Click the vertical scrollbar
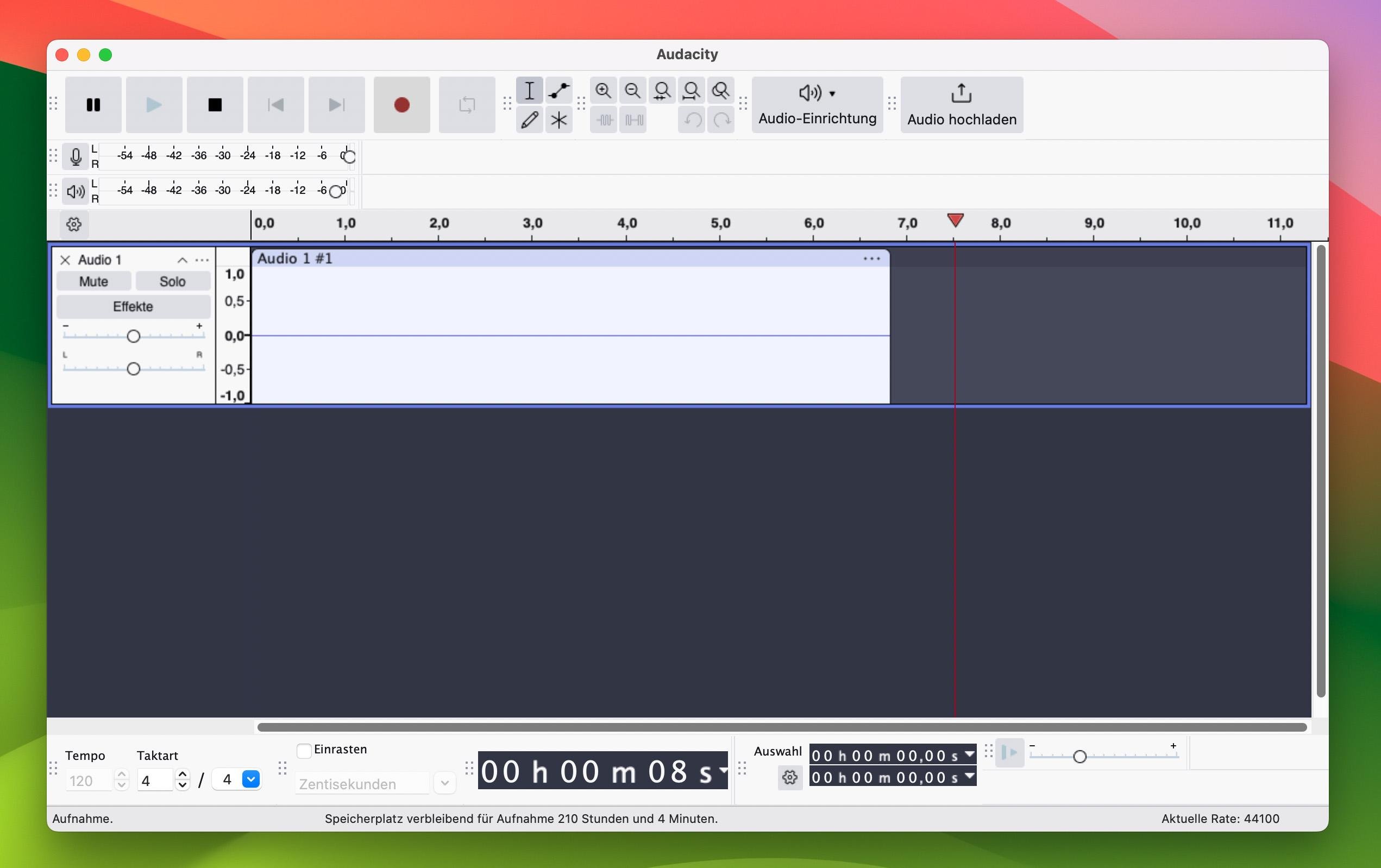1381x868 pixels. (1321, 471)
